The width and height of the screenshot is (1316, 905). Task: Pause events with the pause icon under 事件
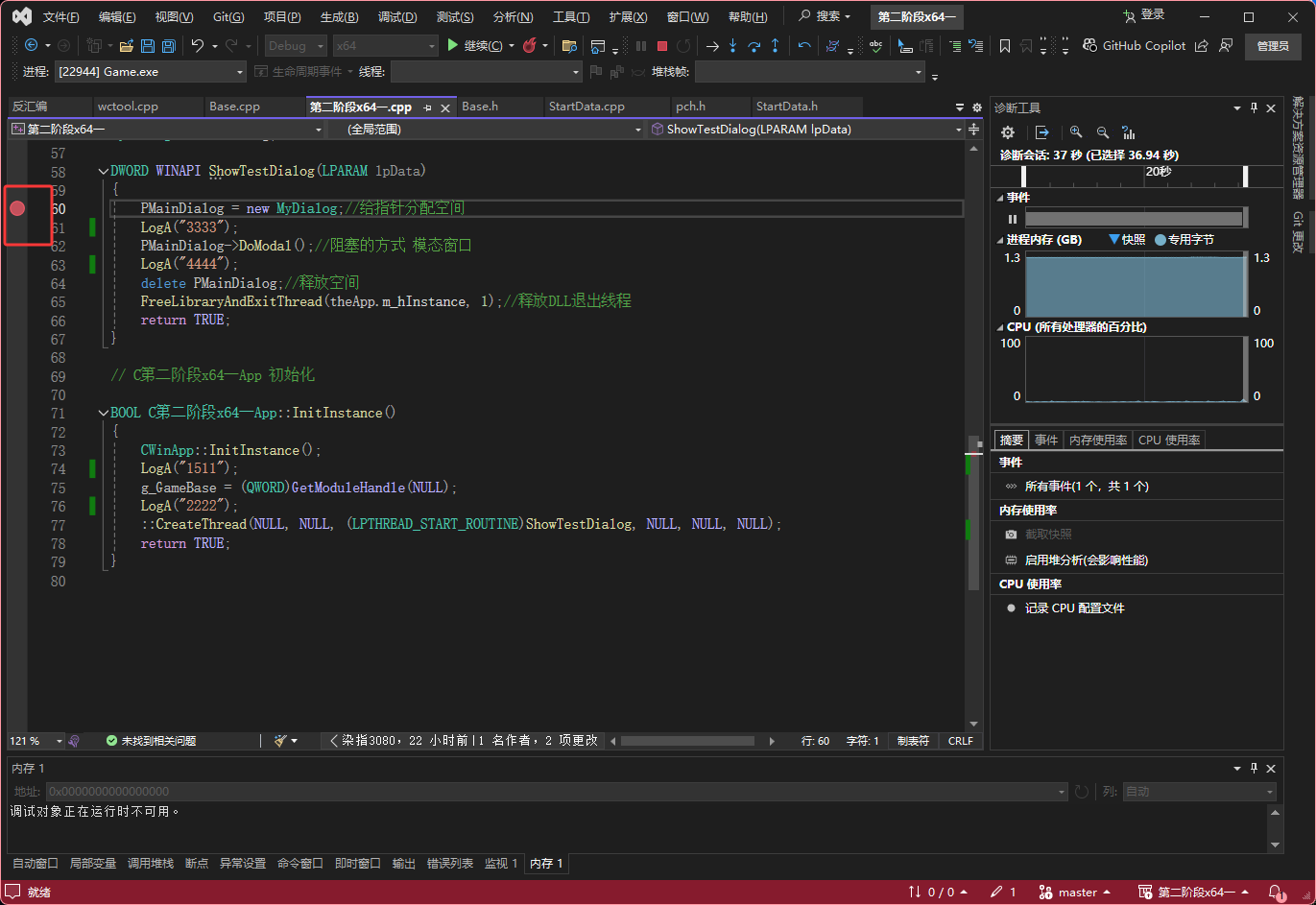(x=1012, y=219)
